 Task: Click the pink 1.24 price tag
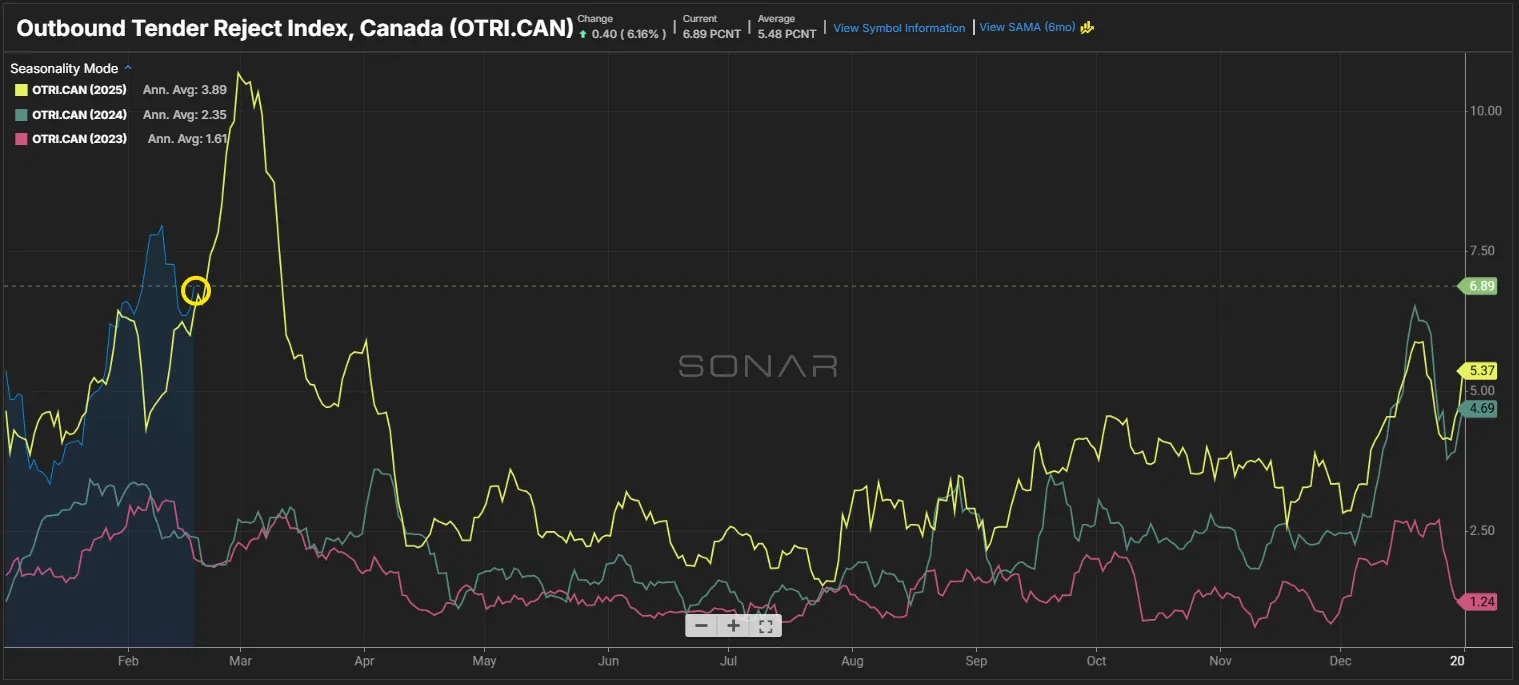click(1481, 602)
